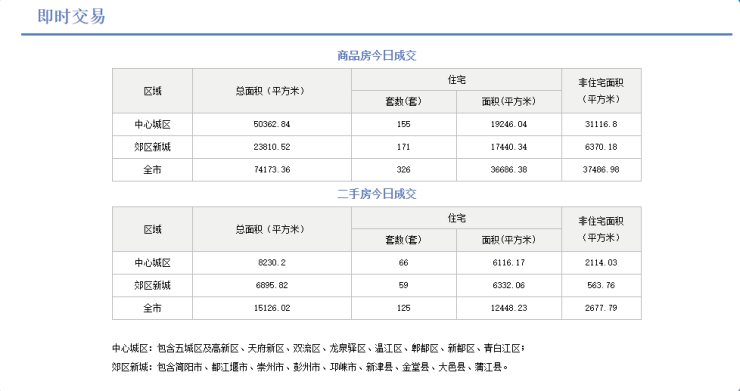Select 全市 row label in 二手房 table
Screen dimensions: 740x391
click(x=152, y=308)
